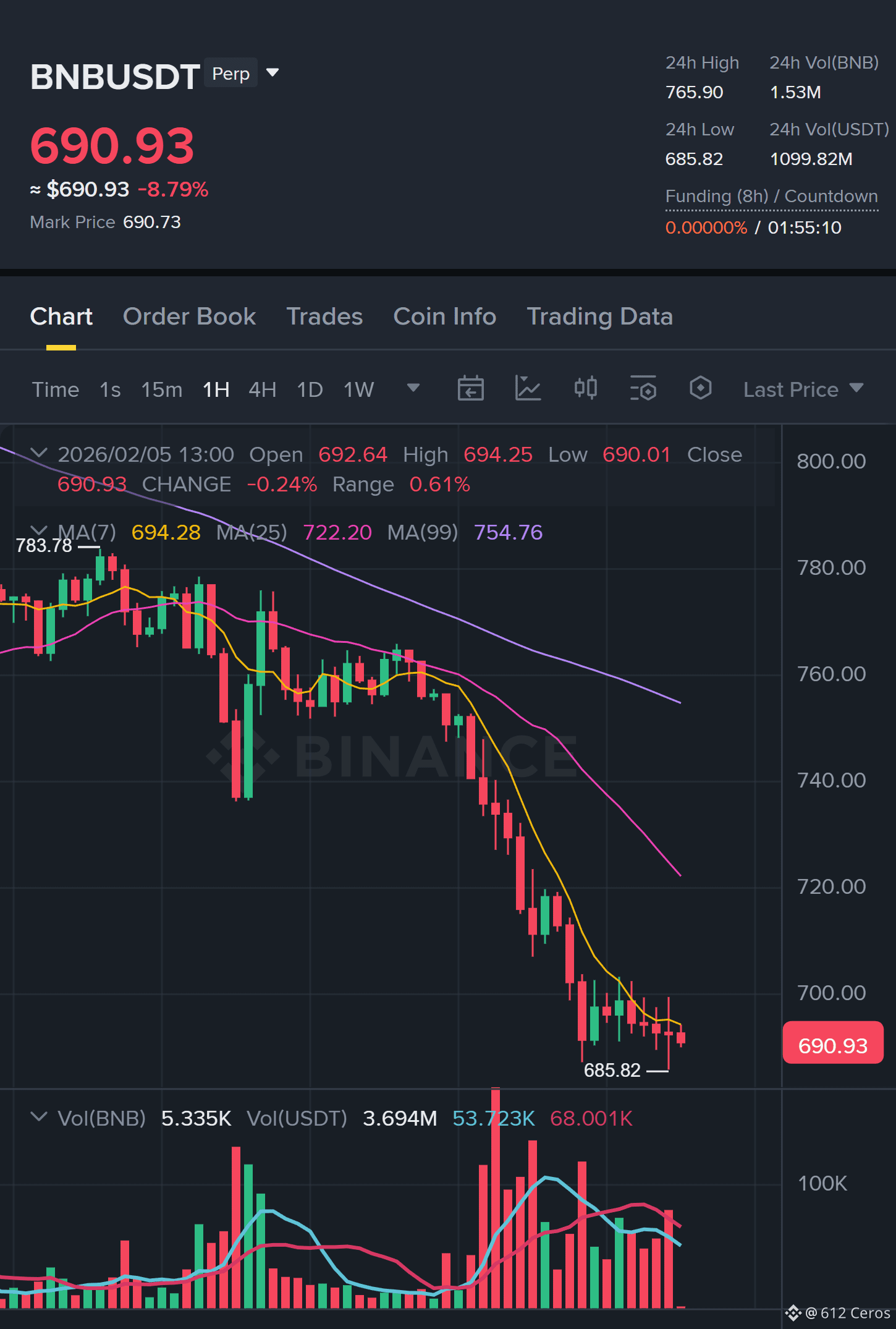Click the Funding (8h) / Countdown link
The height and width of the screenshot is (1329, 896).
coord(771,197)
